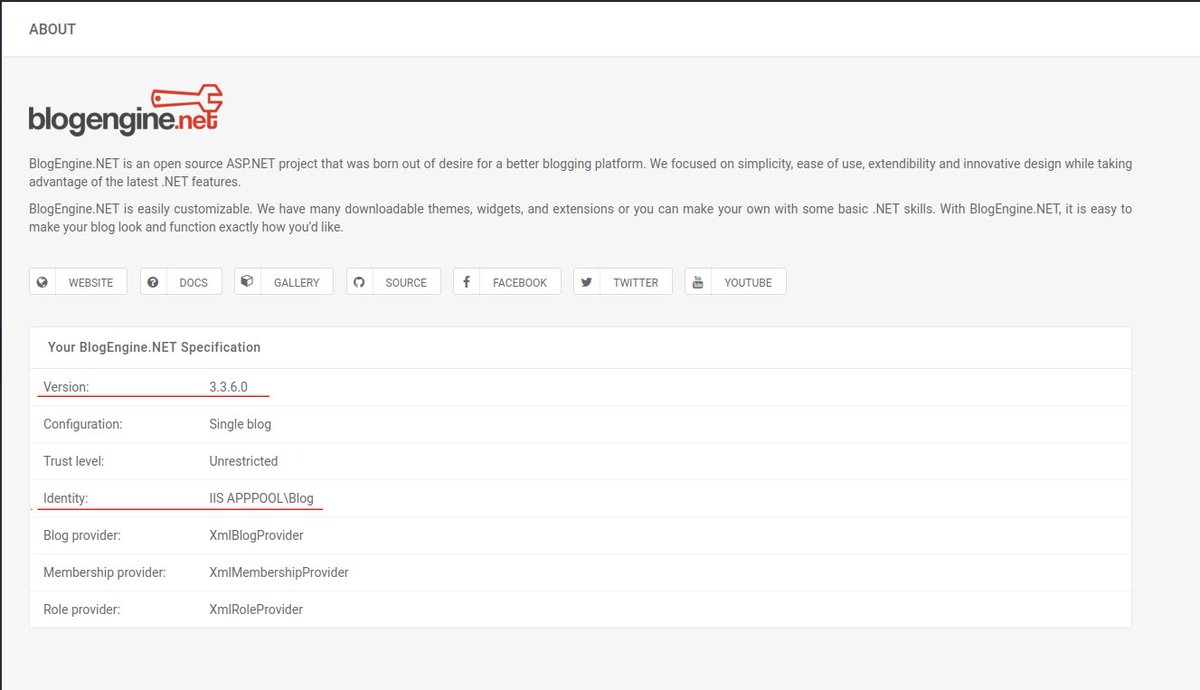Click the 'Your BlogEngine.NET Specification' header
This screenshot has width=1200, height=690.
pyautogui.click(x=154, y=347)
